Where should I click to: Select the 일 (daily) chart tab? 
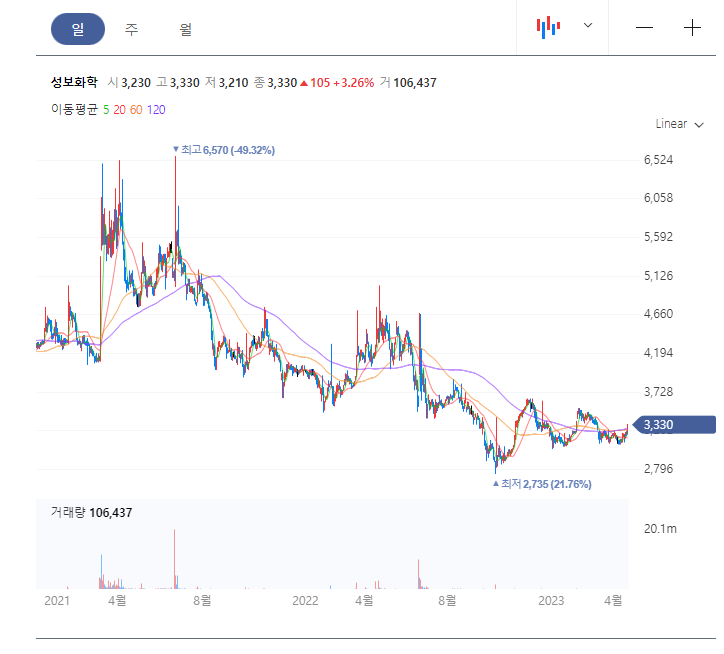[x=78, y=29]
